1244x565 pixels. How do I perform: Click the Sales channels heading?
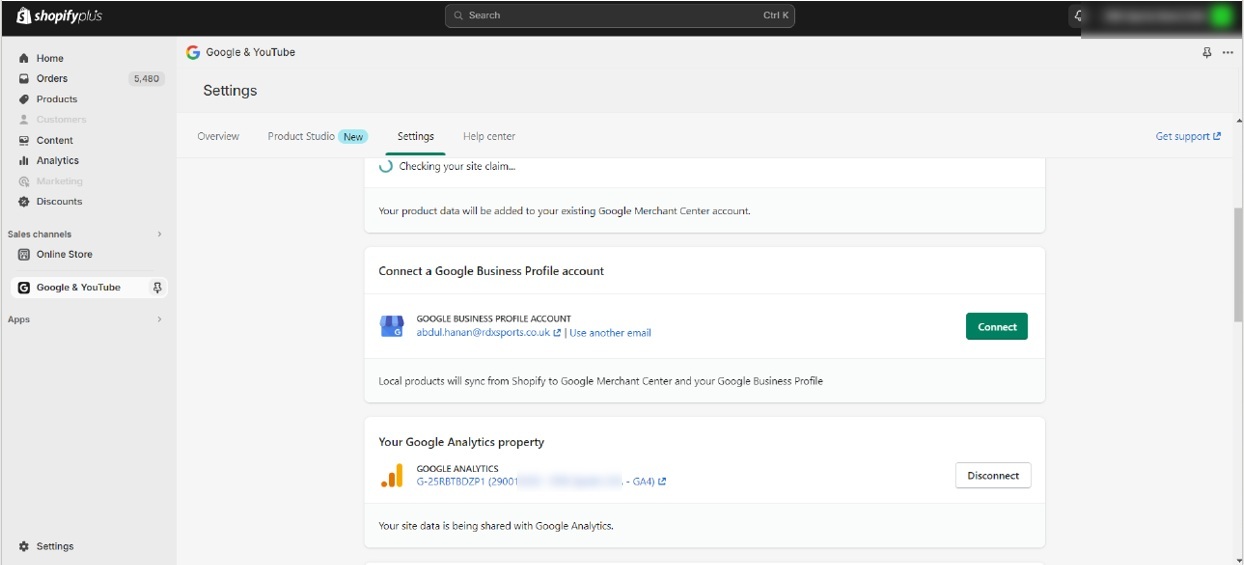tap(39, 234)
